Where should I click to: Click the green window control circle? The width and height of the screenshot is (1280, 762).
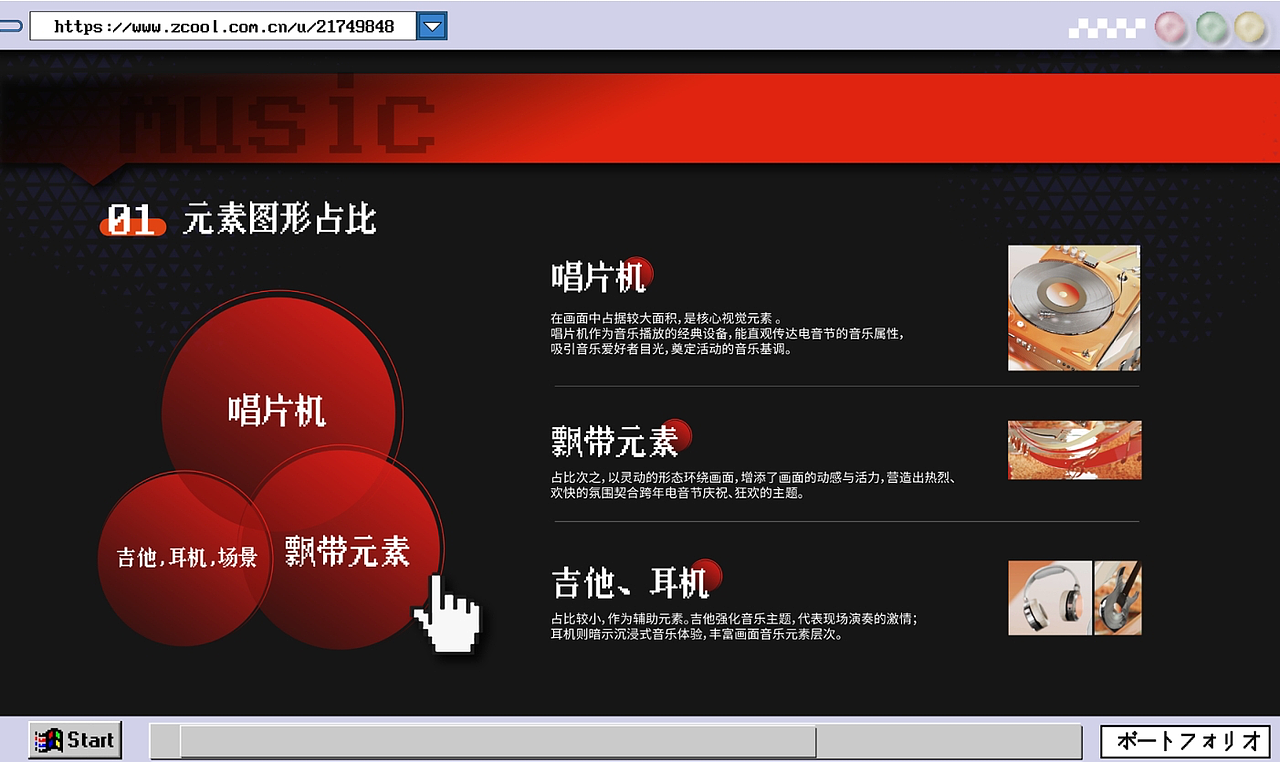(1211, 28)
